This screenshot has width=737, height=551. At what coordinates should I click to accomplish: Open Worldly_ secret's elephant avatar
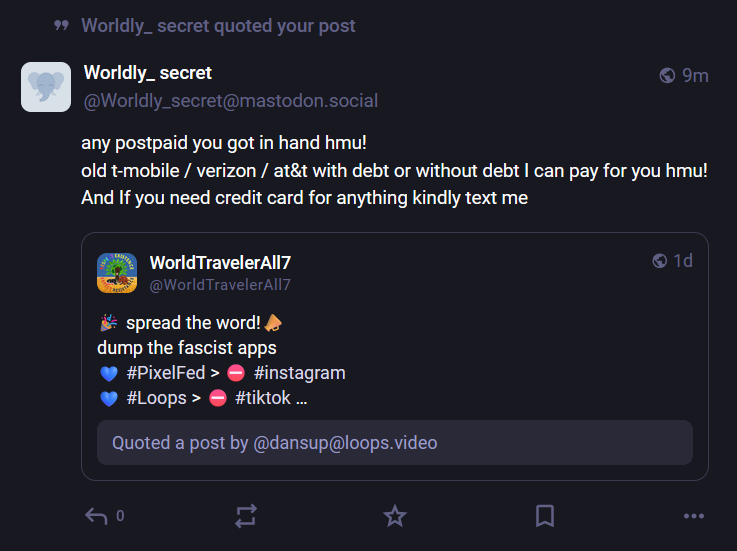click(46, 87)
